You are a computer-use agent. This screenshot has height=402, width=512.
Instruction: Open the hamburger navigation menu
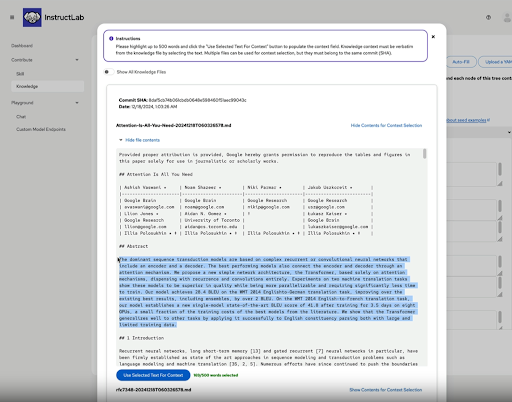(x=12, y=17)
